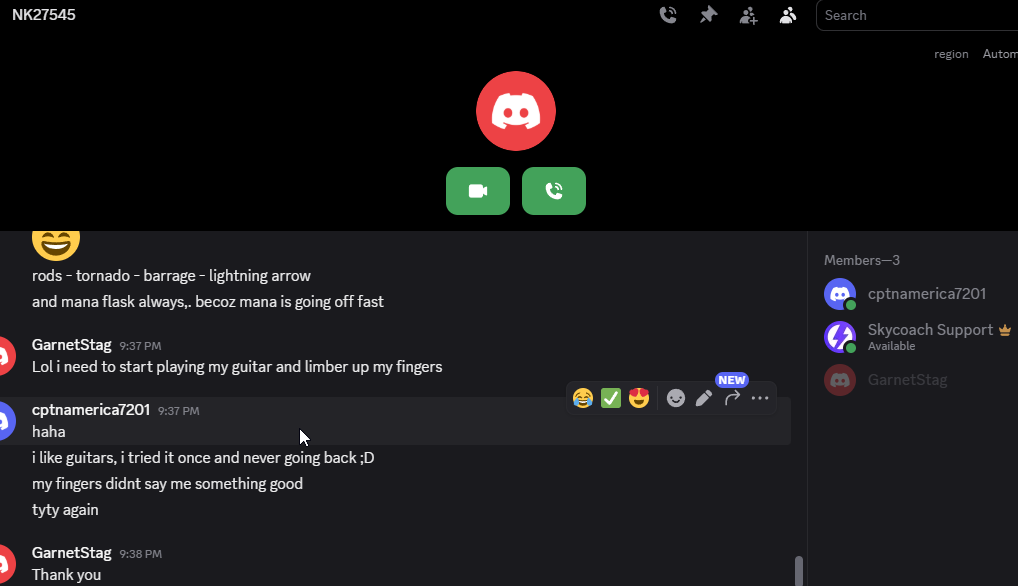Open more options ellipsis menu

click(760, 398)
